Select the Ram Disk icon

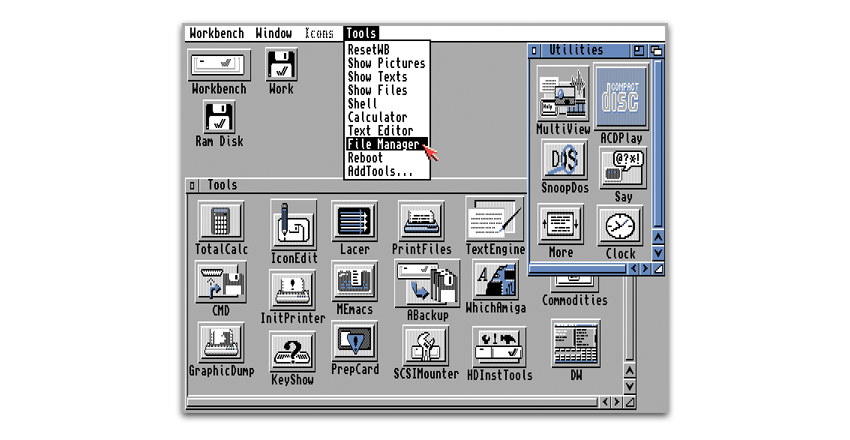pyautogui.click(x=219, y=117)
